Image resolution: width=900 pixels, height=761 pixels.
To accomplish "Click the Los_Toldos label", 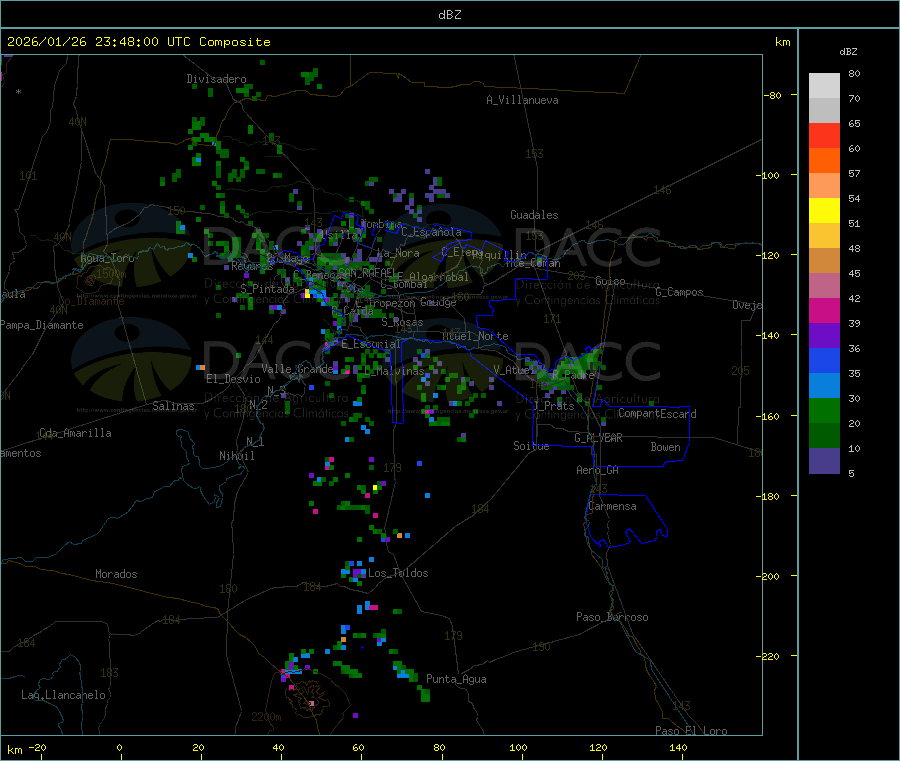I will (x=398, y=573).
